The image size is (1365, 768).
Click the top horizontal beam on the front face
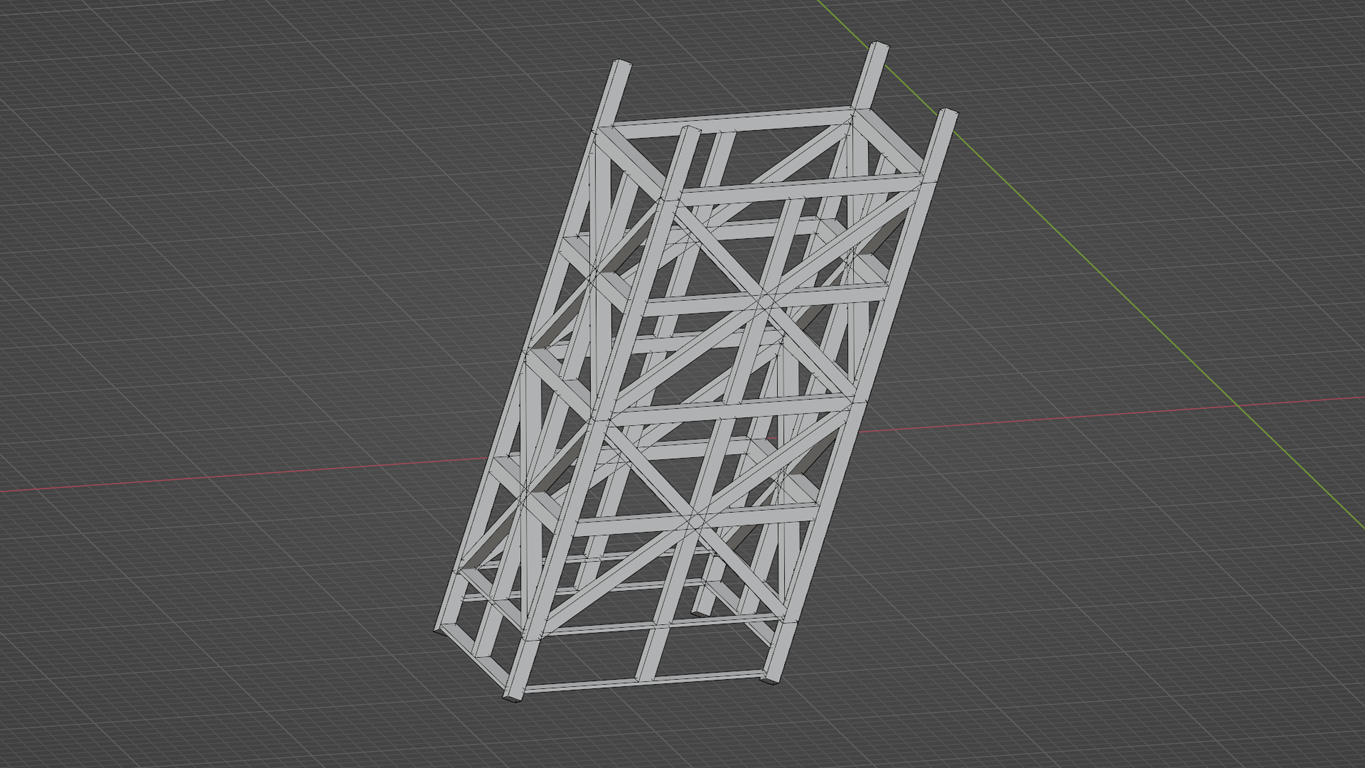coord(800,189)
